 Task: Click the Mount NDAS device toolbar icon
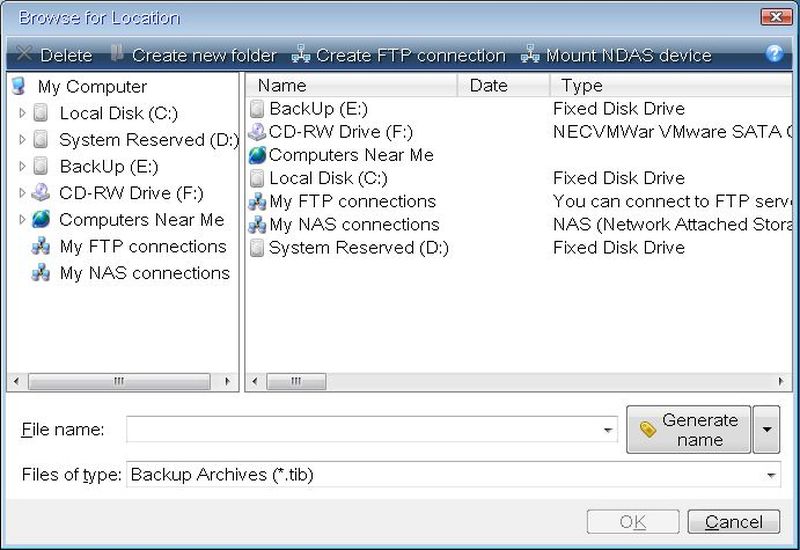pyautogui.click(x=530, y=55)
